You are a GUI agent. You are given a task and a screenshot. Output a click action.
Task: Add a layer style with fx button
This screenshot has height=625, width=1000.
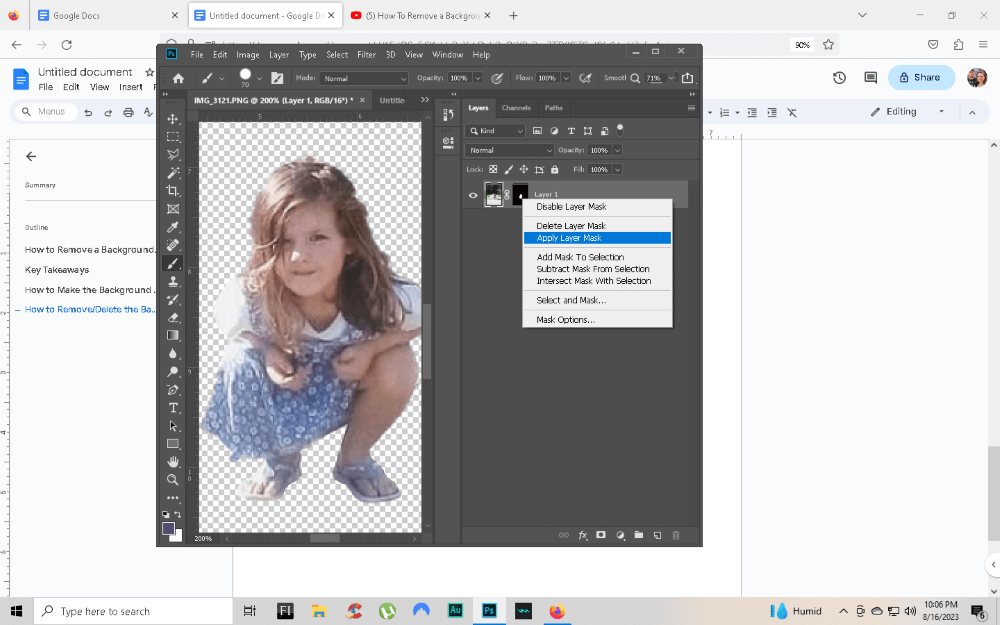point(582,535)
